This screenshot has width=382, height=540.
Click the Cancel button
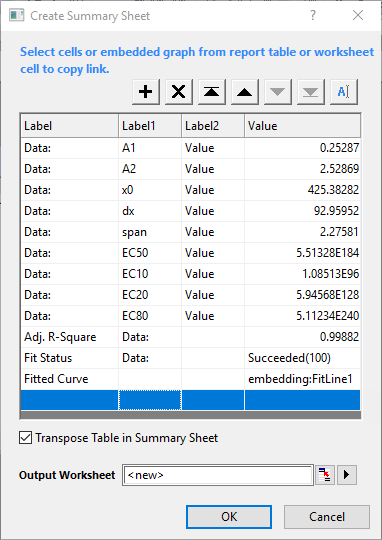[327, 517]
